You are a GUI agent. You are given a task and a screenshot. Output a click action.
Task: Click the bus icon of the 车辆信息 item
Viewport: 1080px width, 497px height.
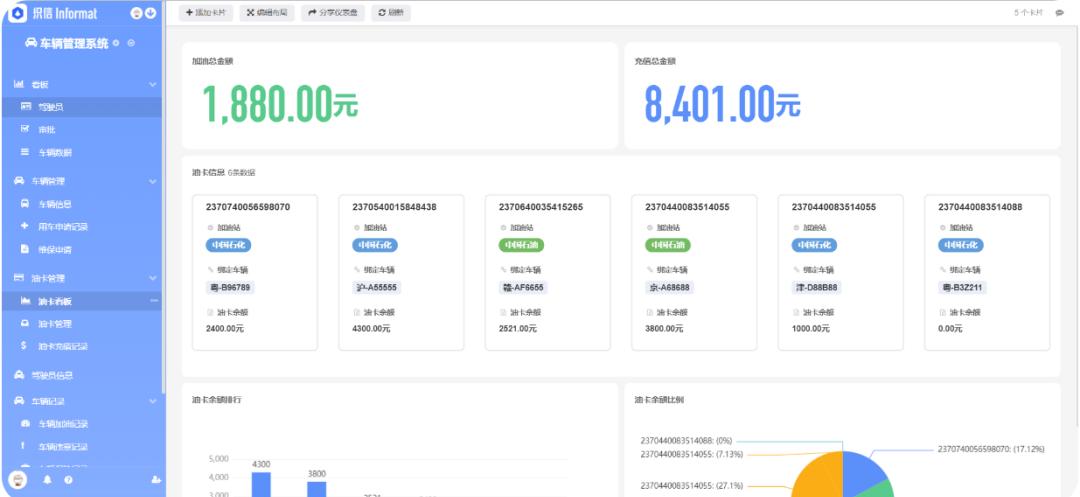click(x=25, y=204)
